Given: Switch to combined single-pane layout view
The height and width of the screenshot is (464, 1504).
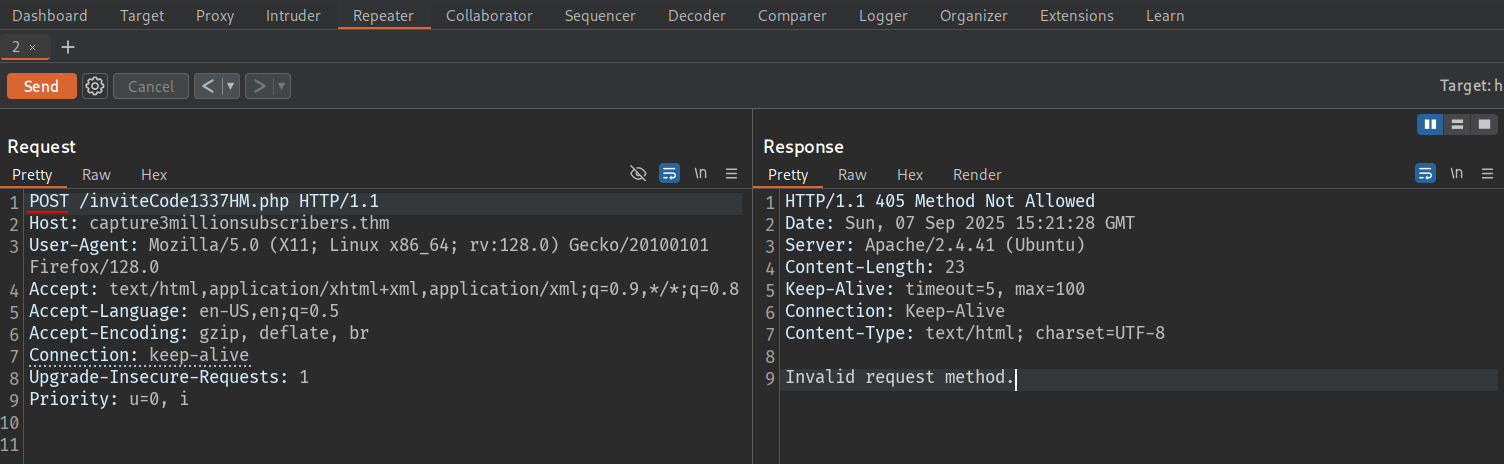Looking at the screenshot, I should tap(1484, 124).
